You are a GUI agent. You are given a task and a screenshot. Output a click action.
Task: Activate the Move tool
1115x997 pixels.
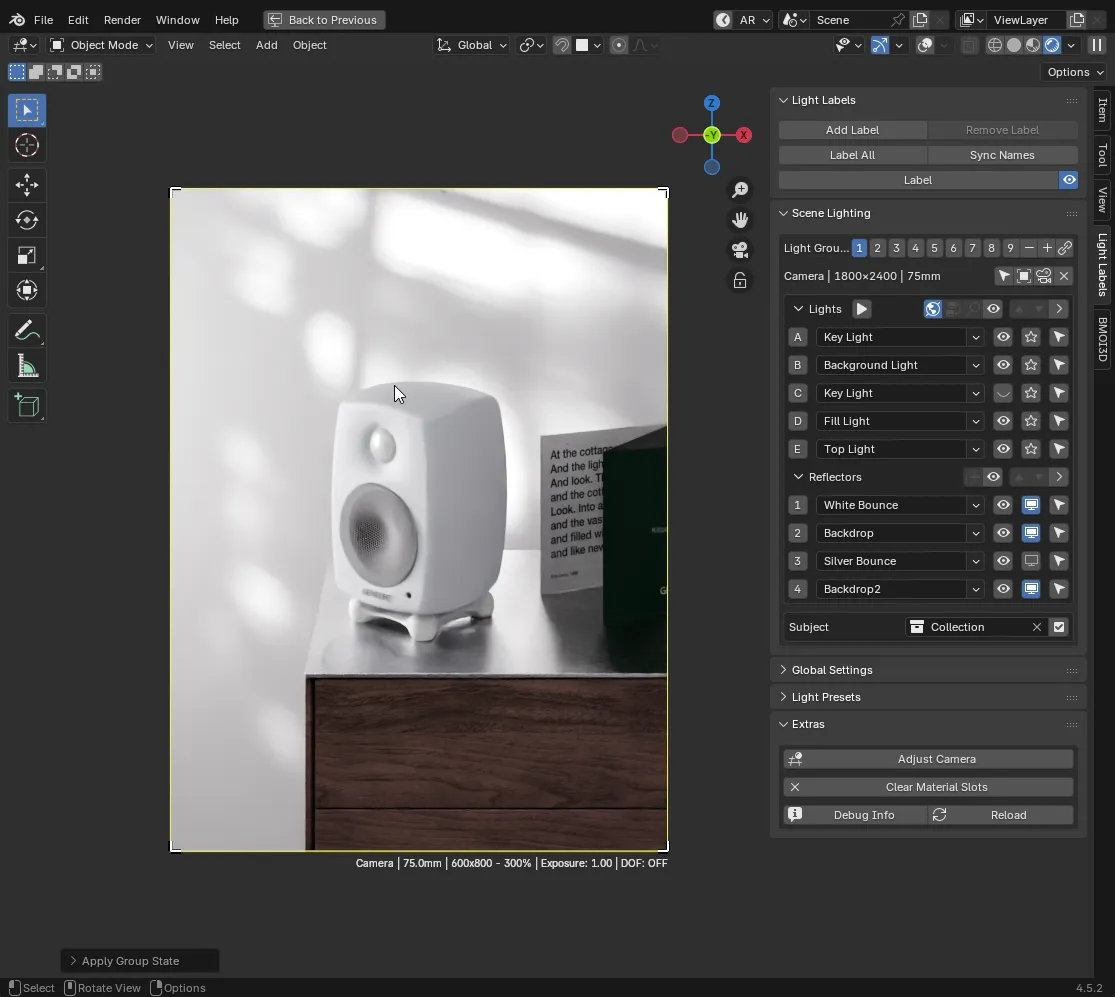[x=26, y=185]
